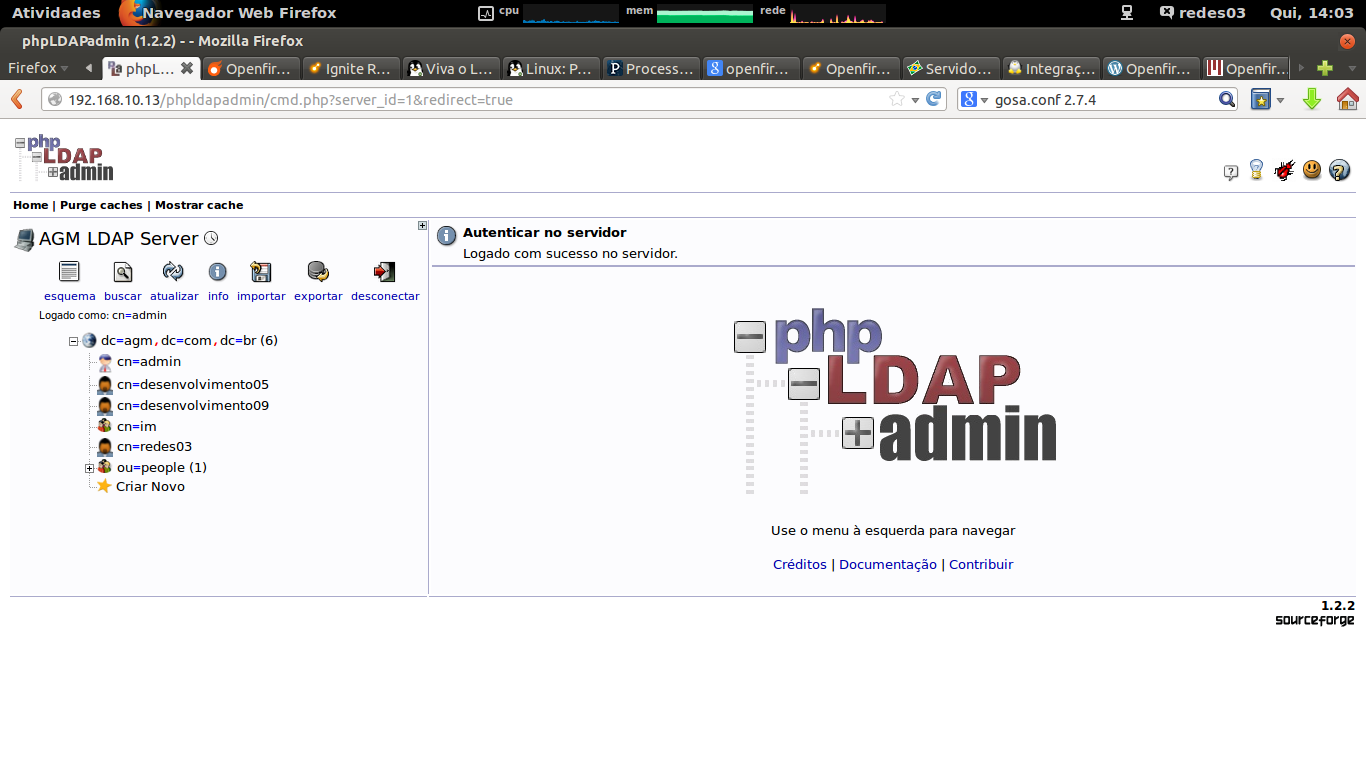Image resolution: width=1366 pixels, height=768 pixels.
Task: Click clock icon beside AGM LDAP Server
Action: click(x=211, y=239)
